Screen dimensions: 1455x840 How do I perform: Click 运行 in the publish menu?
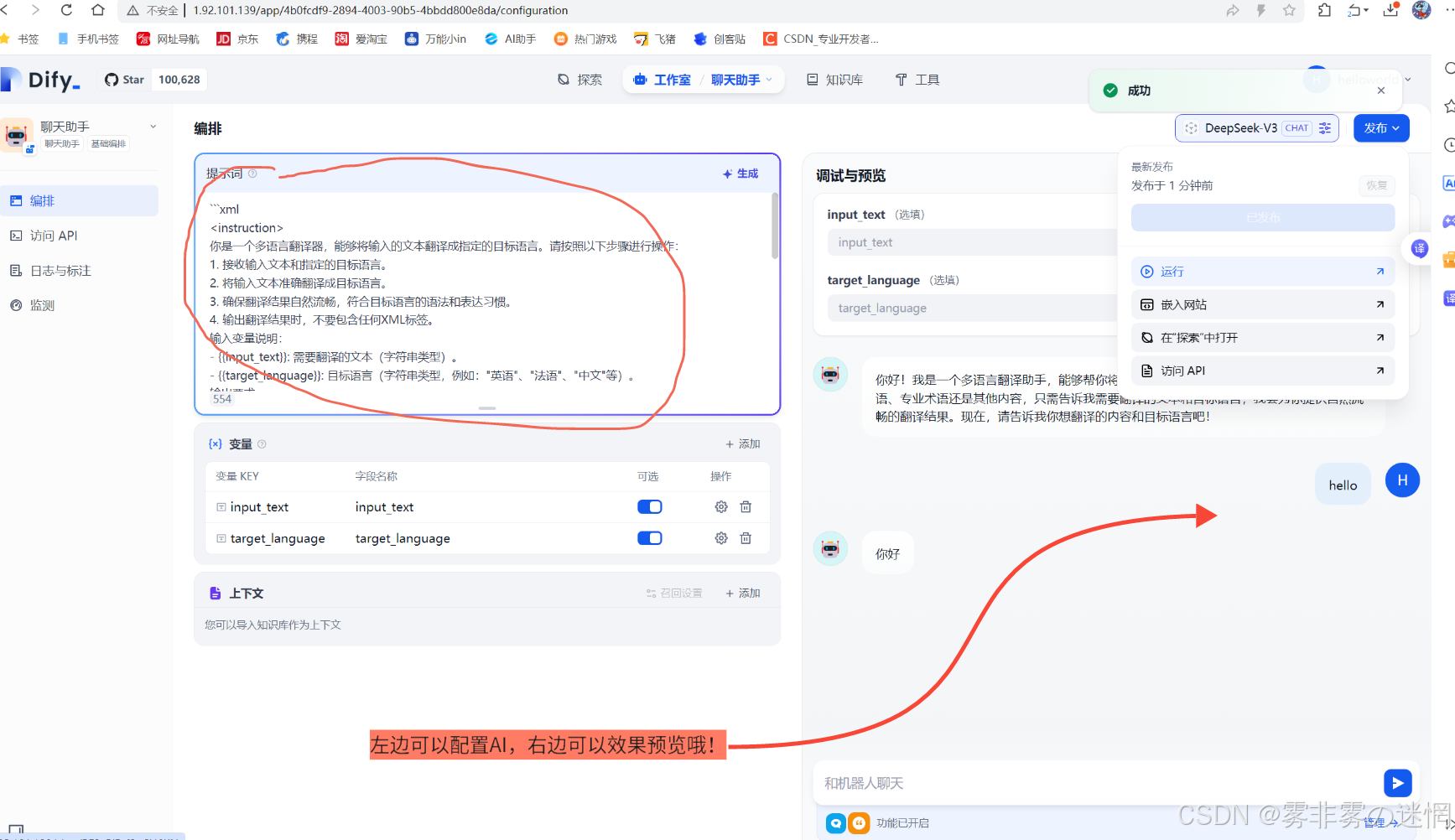tap(1262, 272)
